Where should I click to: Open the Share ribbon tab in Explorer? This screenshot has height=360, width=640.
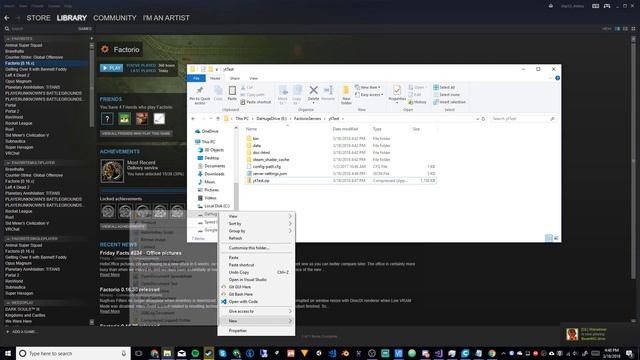click(235, 78)
